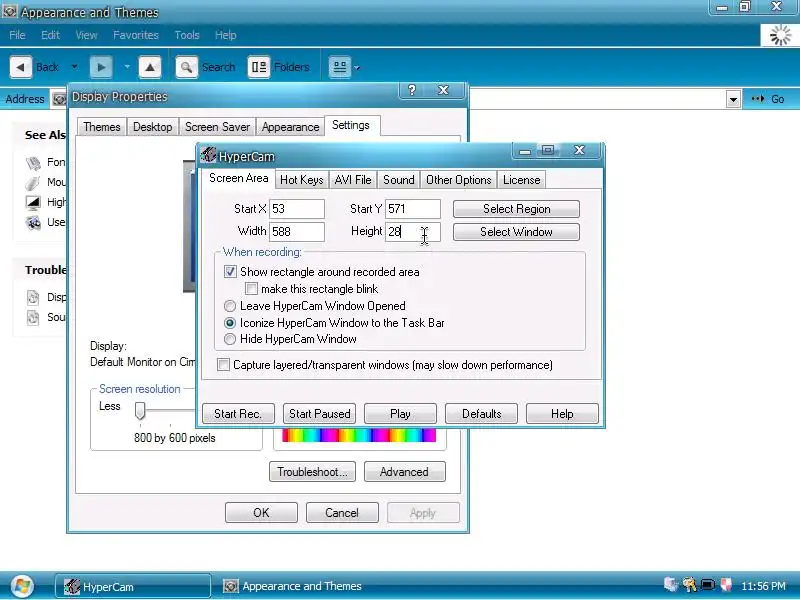Click the security shield tray icon

726,585
